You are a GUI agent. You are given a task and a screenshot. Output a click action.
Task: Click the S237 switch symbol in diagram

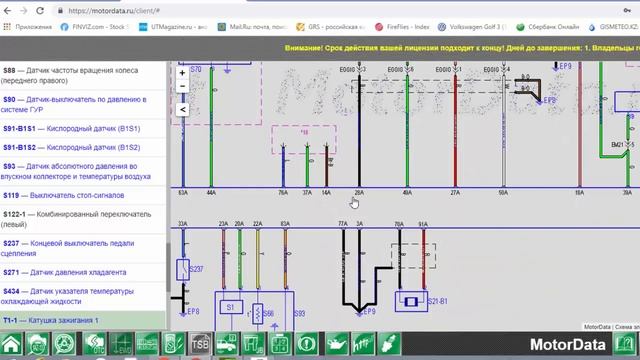pos(183,269)
